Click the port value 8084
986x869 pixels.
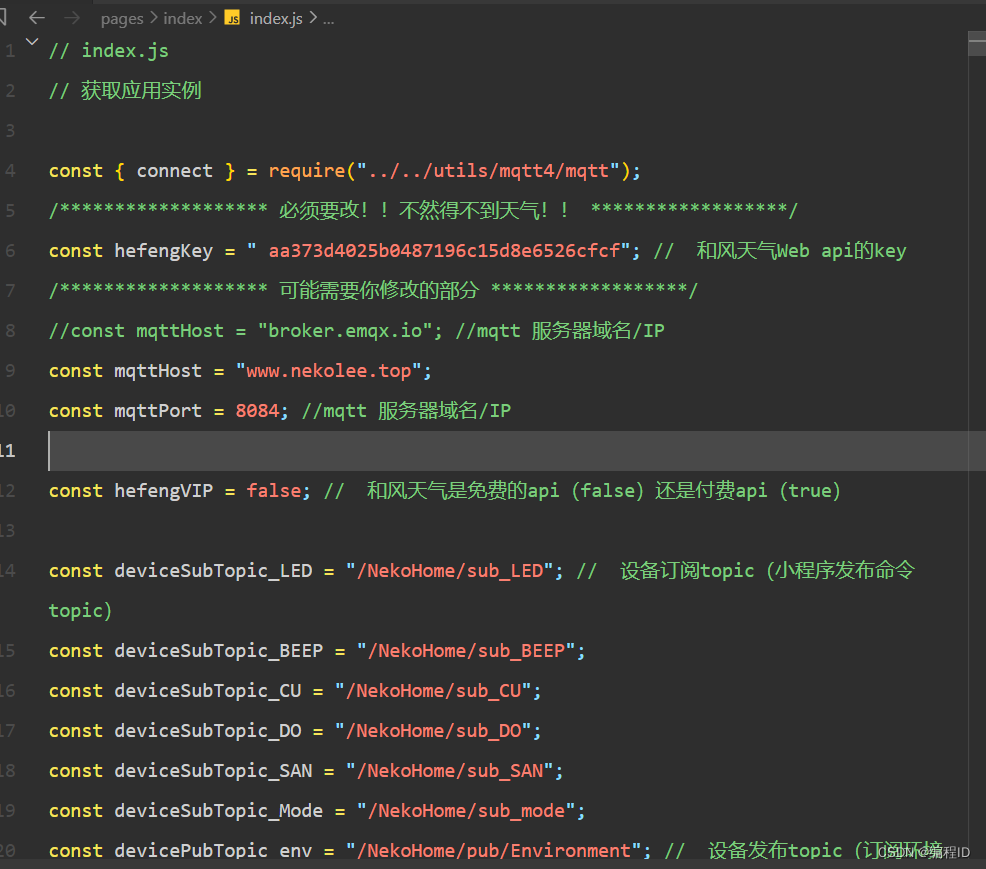pos(257,411)
